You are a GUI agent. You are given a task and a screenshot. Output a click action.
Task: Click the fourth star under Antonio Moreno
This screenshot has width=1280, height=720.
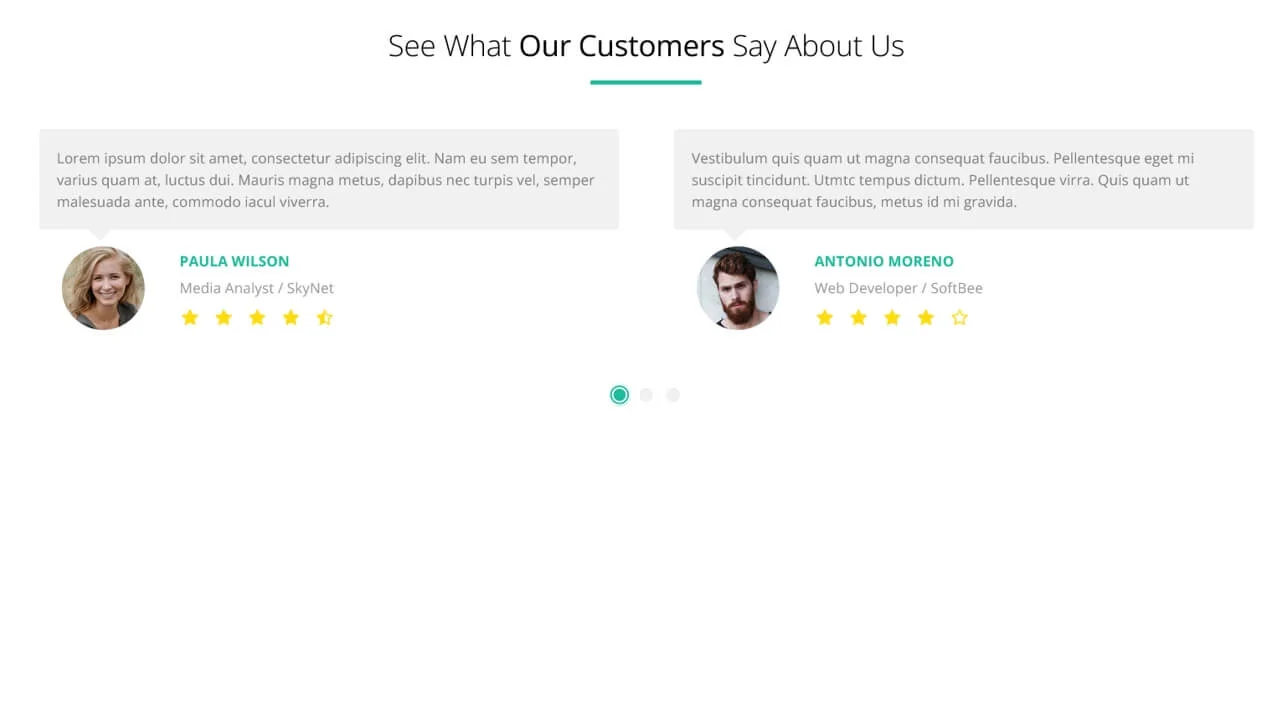point(925,317)
